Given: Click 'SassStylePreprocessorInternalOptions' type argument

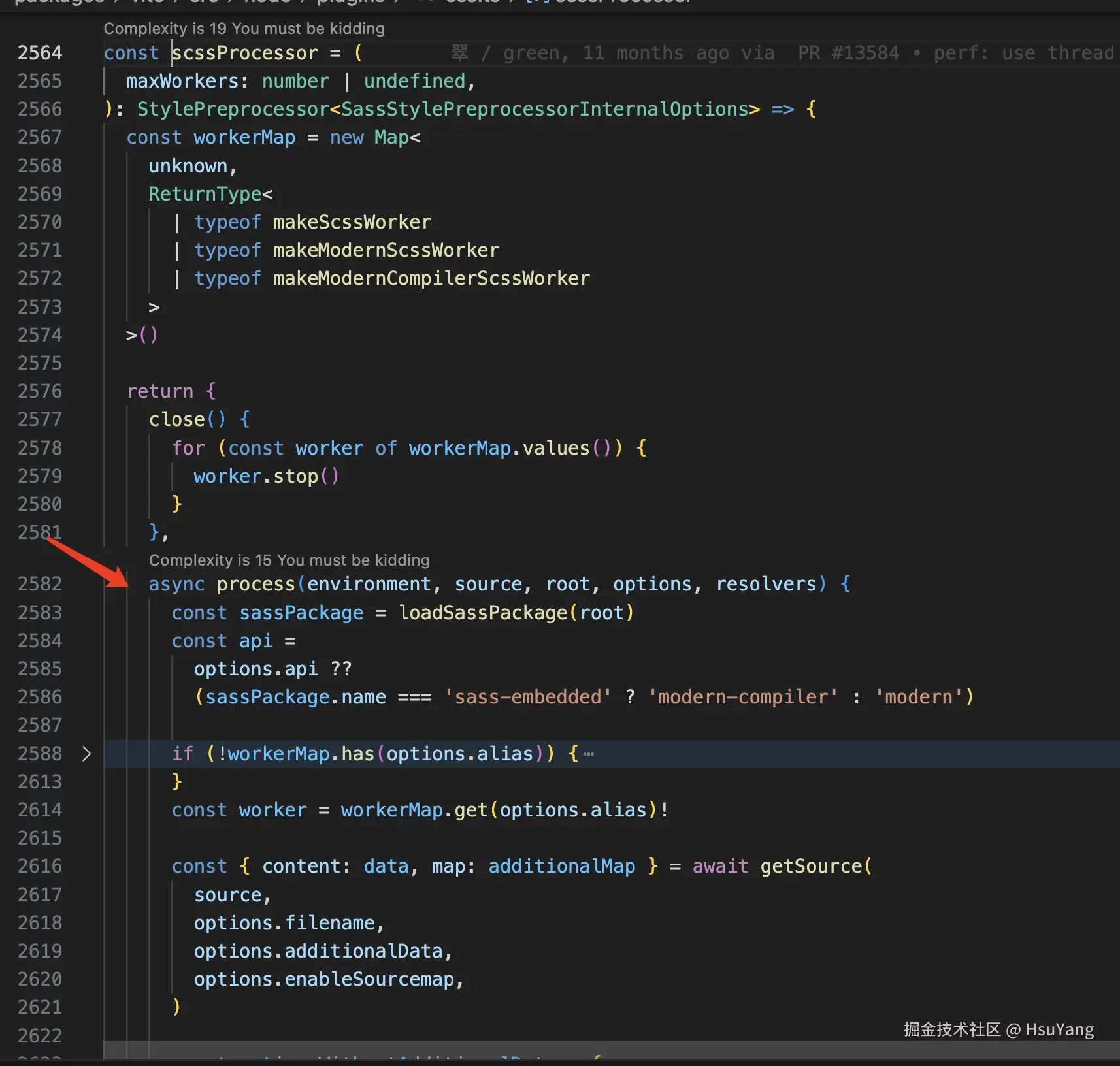Looking at the screenshot, I should click(x=545, y=109).
